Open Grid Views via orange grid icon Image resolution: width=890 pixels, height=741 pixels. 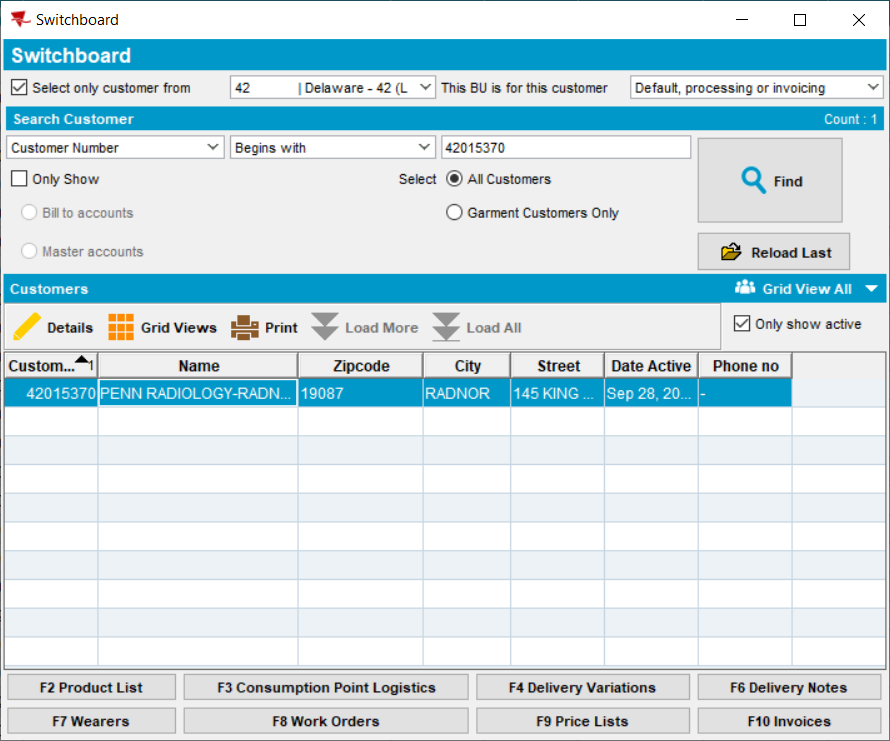[x=121, y=327]
